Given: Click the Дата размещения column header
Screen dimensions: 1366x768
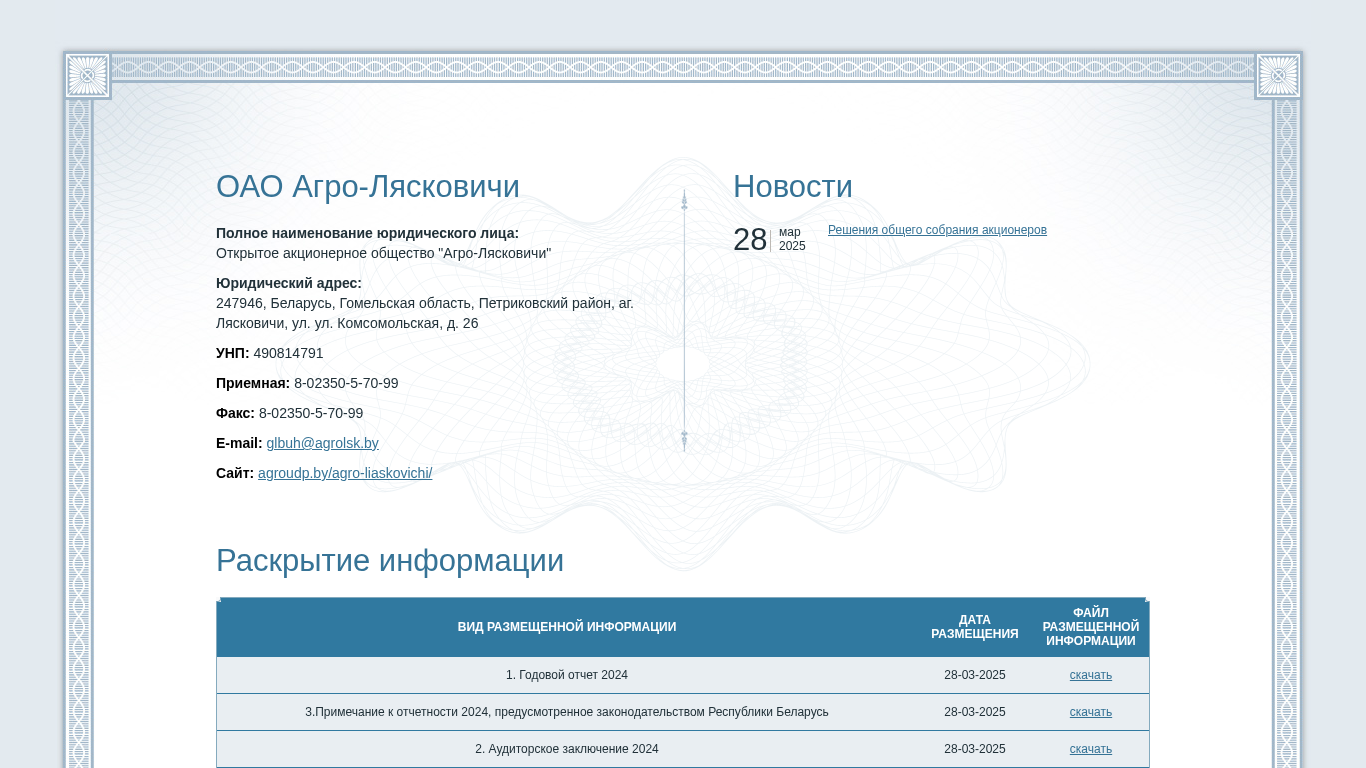Looking at the screenshot, I should [974, 627].
